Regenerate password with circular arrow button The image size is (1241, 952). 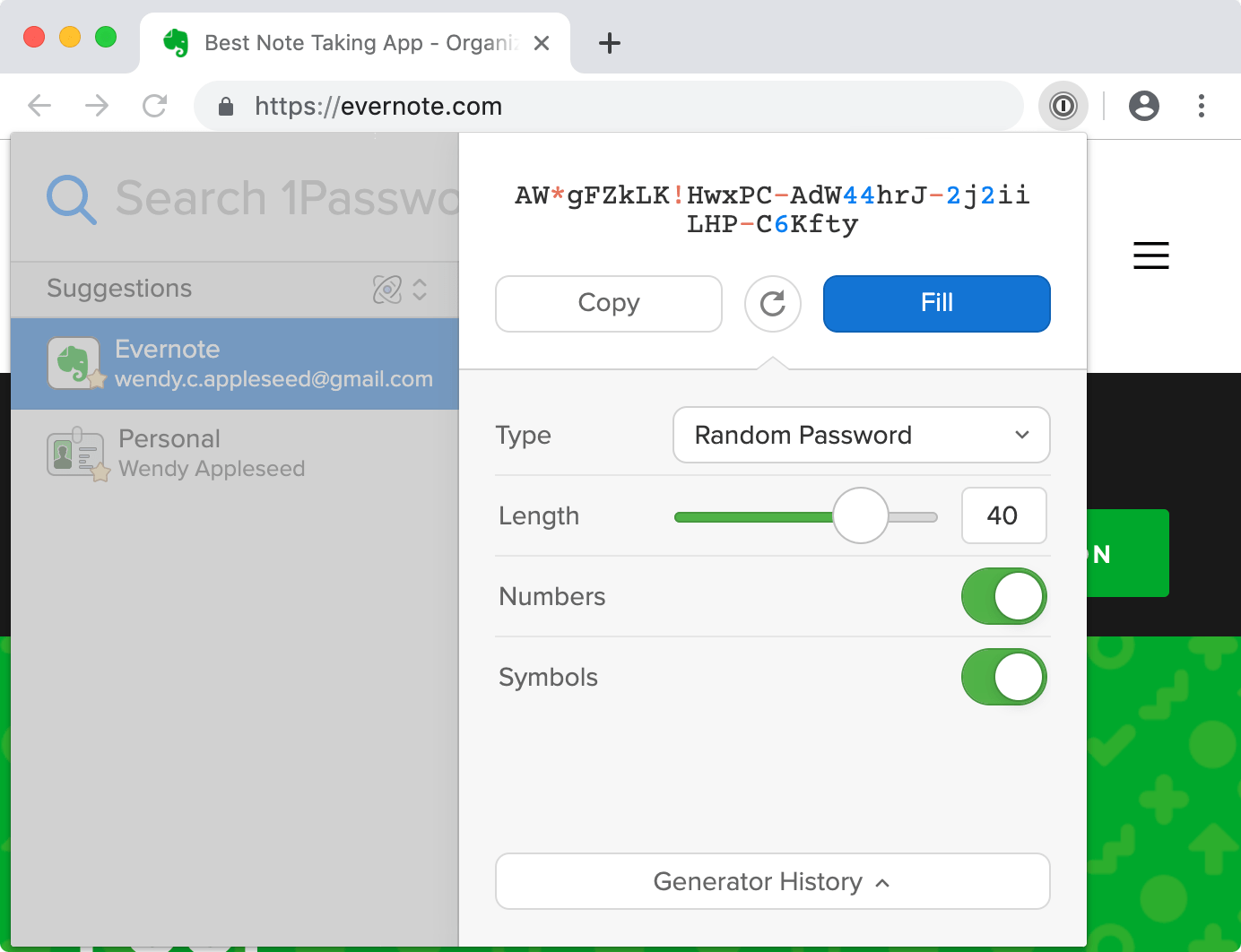click(773, 304)
